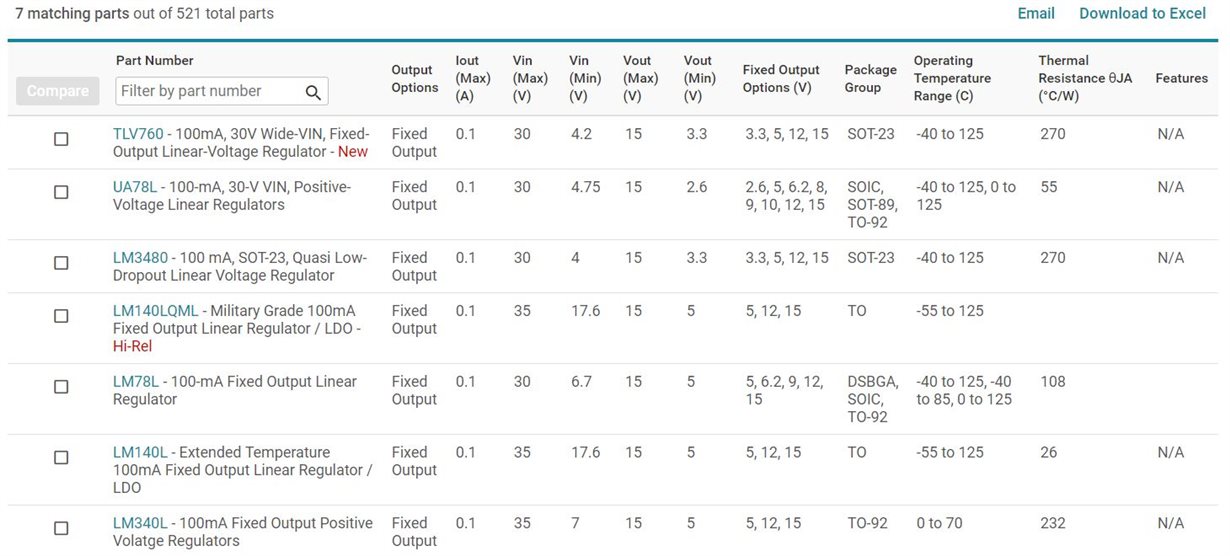The width and height of the screenshot is (1230, 556).
Task: Click the red New tag on TLV760
Action: [353, 152]
